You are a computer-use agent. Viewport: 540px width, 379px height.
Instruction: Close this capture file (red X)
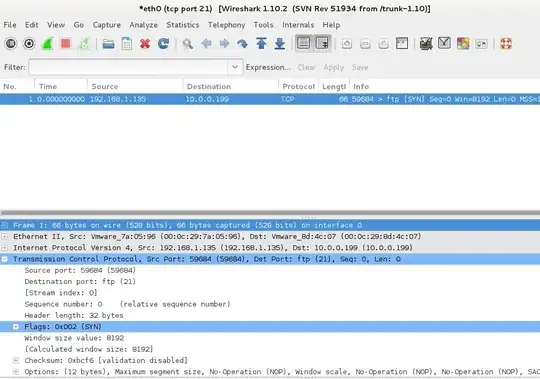pos(145,44)
